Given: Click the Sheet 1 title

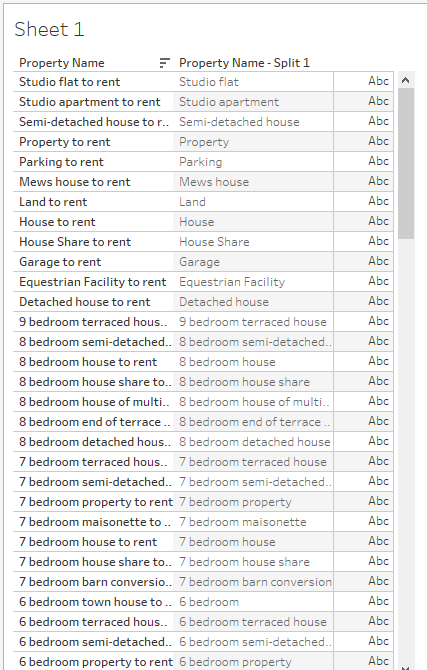Looking at the screenshot, I should 49,29.
